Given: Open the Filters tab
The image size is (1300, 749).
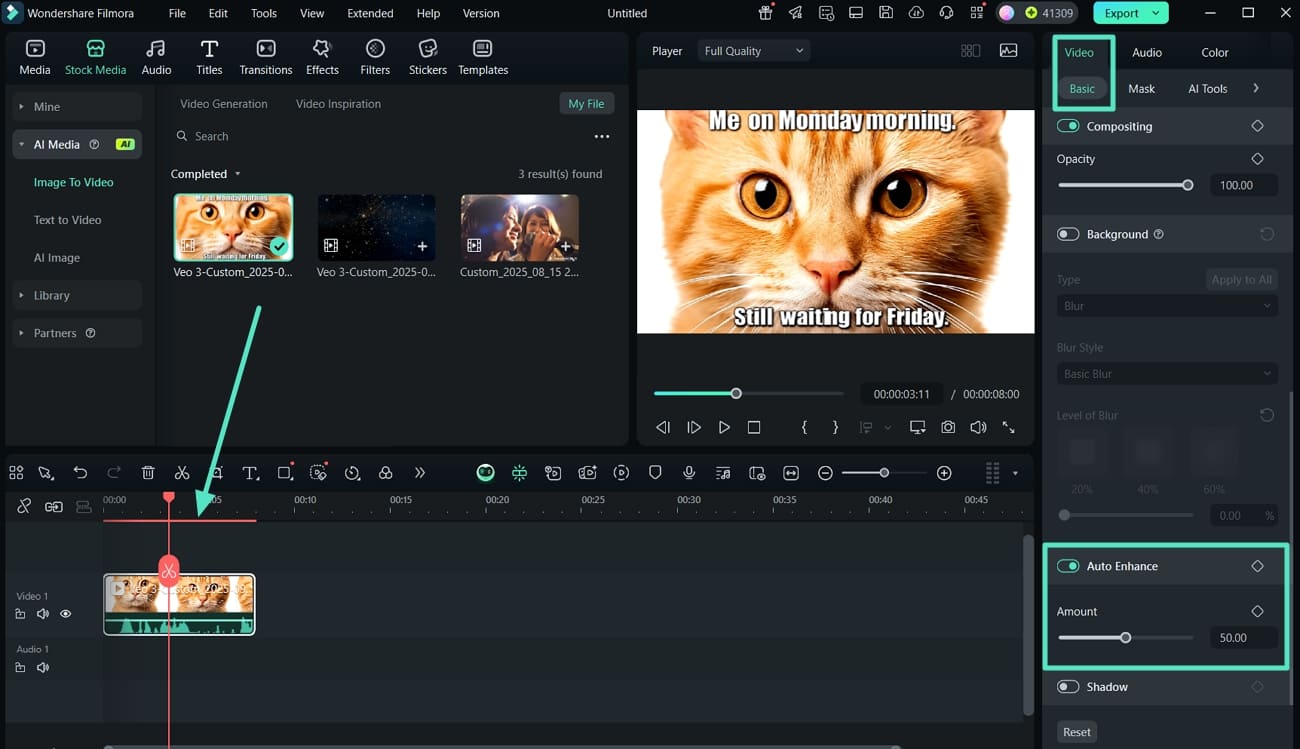Looking at the screenshot, I should (375, 58).
